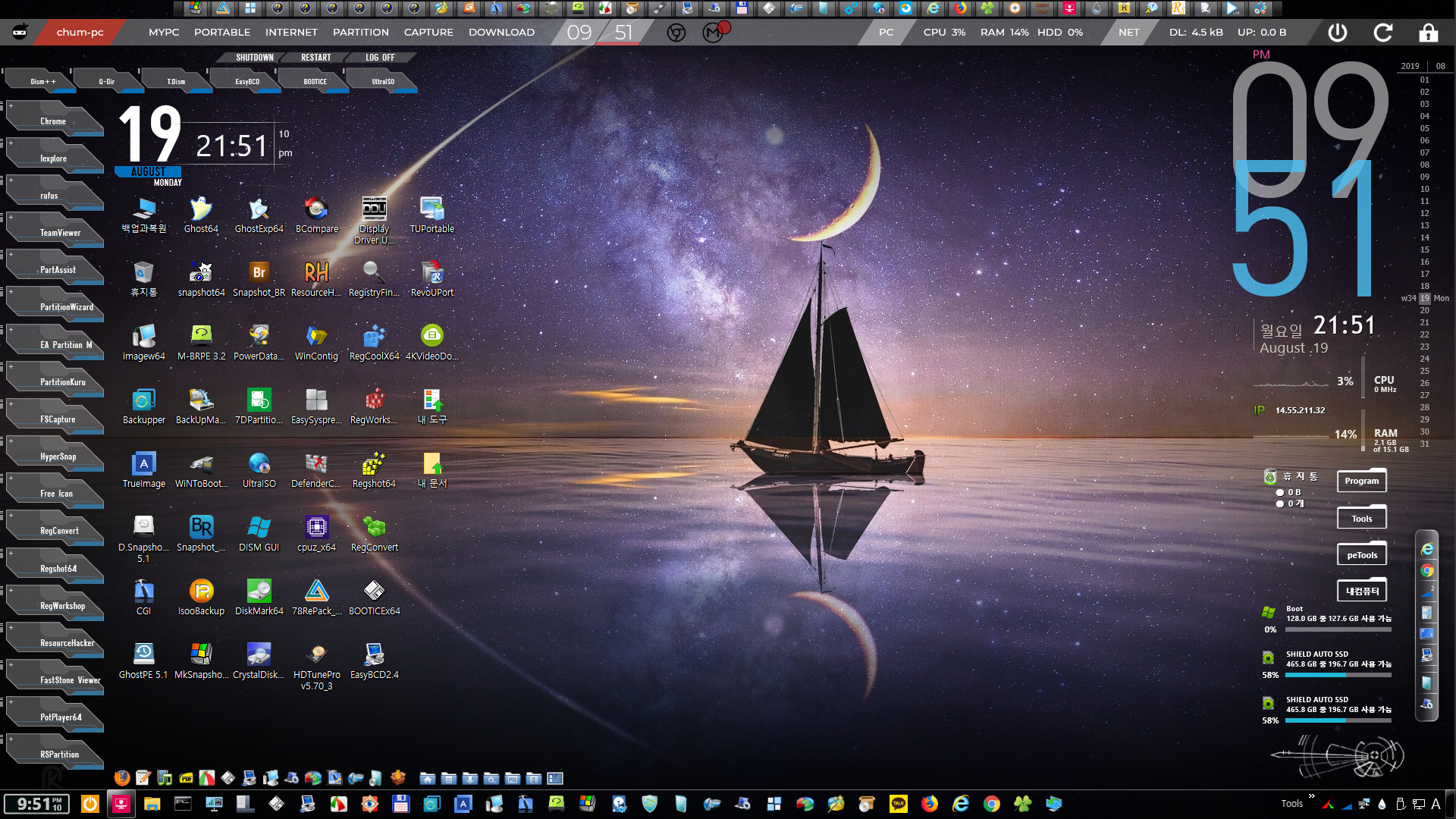Image resolution: width=1456 pixels, height=819 pixels.
Task: Click the Program button in right panel
Action: [x=1362, y=481]
